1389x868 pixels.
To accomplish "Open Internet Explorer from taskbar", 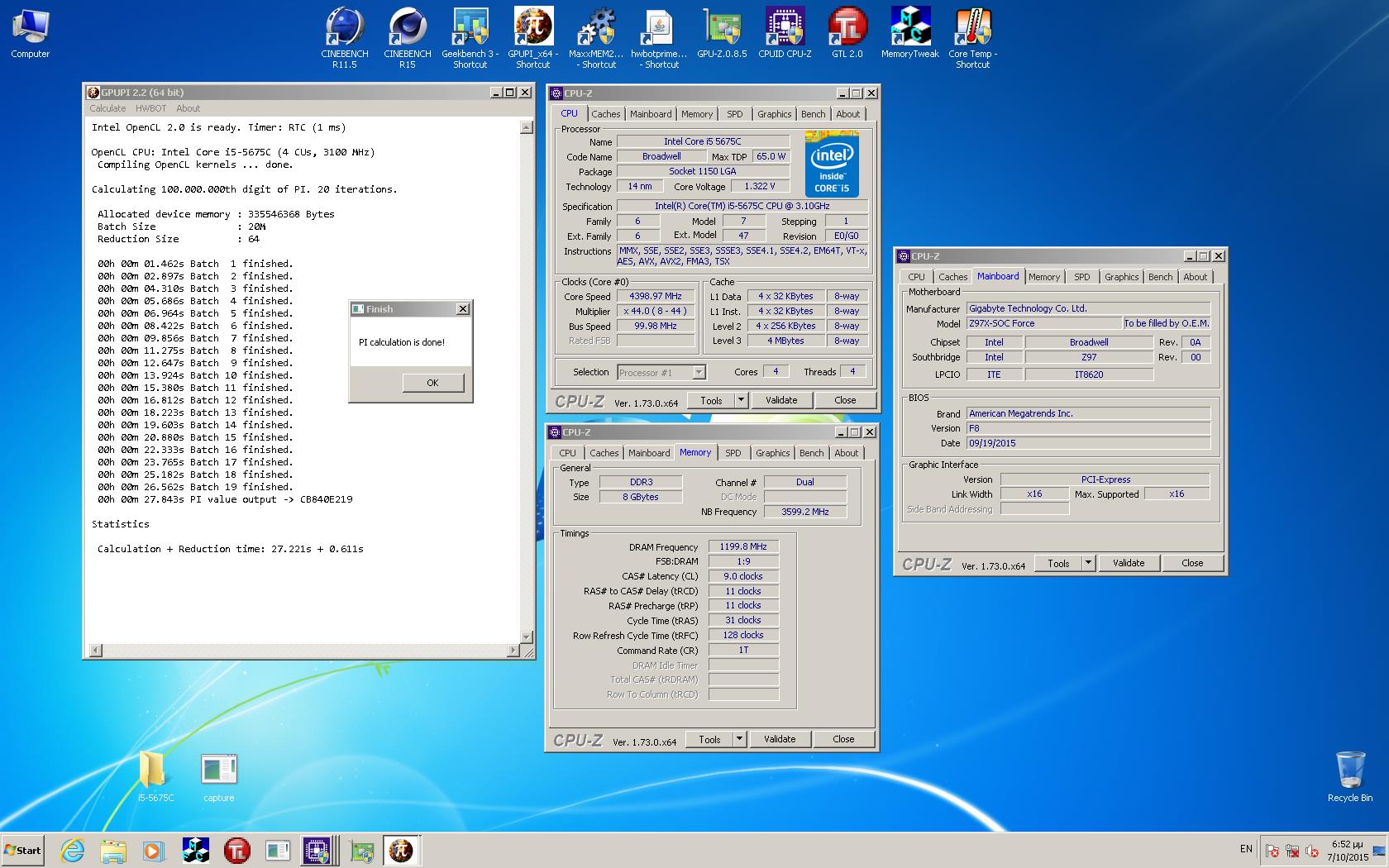I will (x=73, y=851).
